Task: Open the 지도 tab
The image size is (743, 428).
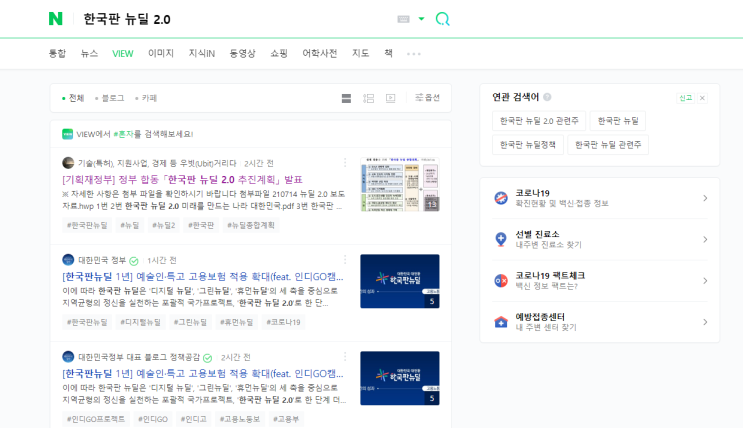Action: [360, 53]
